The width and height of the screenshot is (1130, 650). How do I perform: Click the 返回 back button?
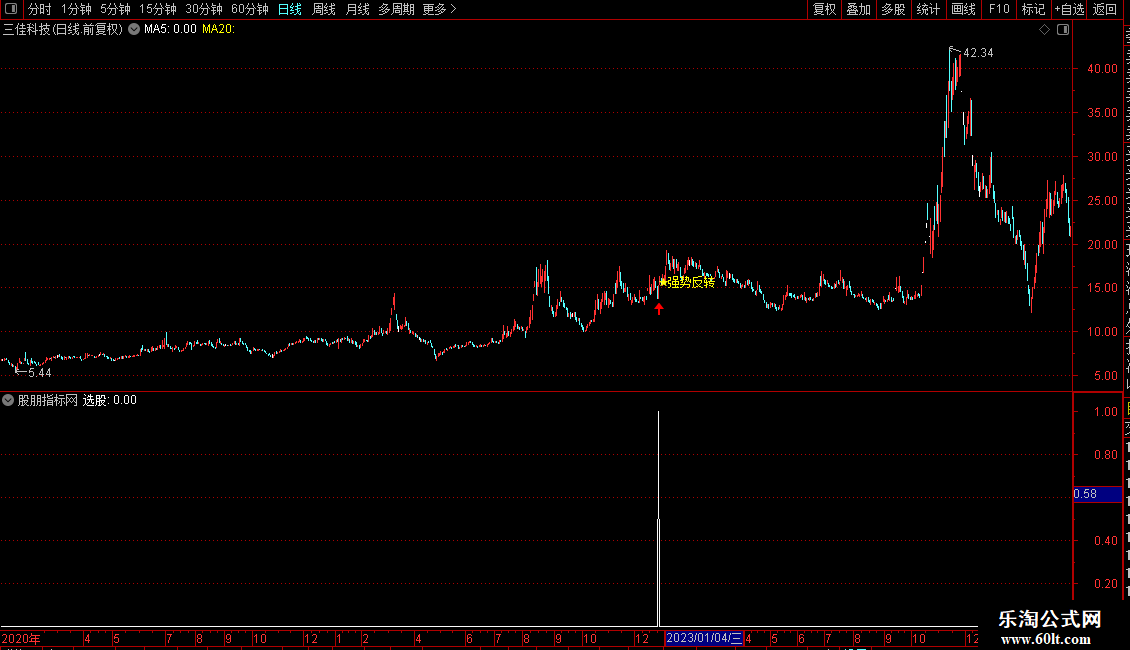click(1105, 9)
